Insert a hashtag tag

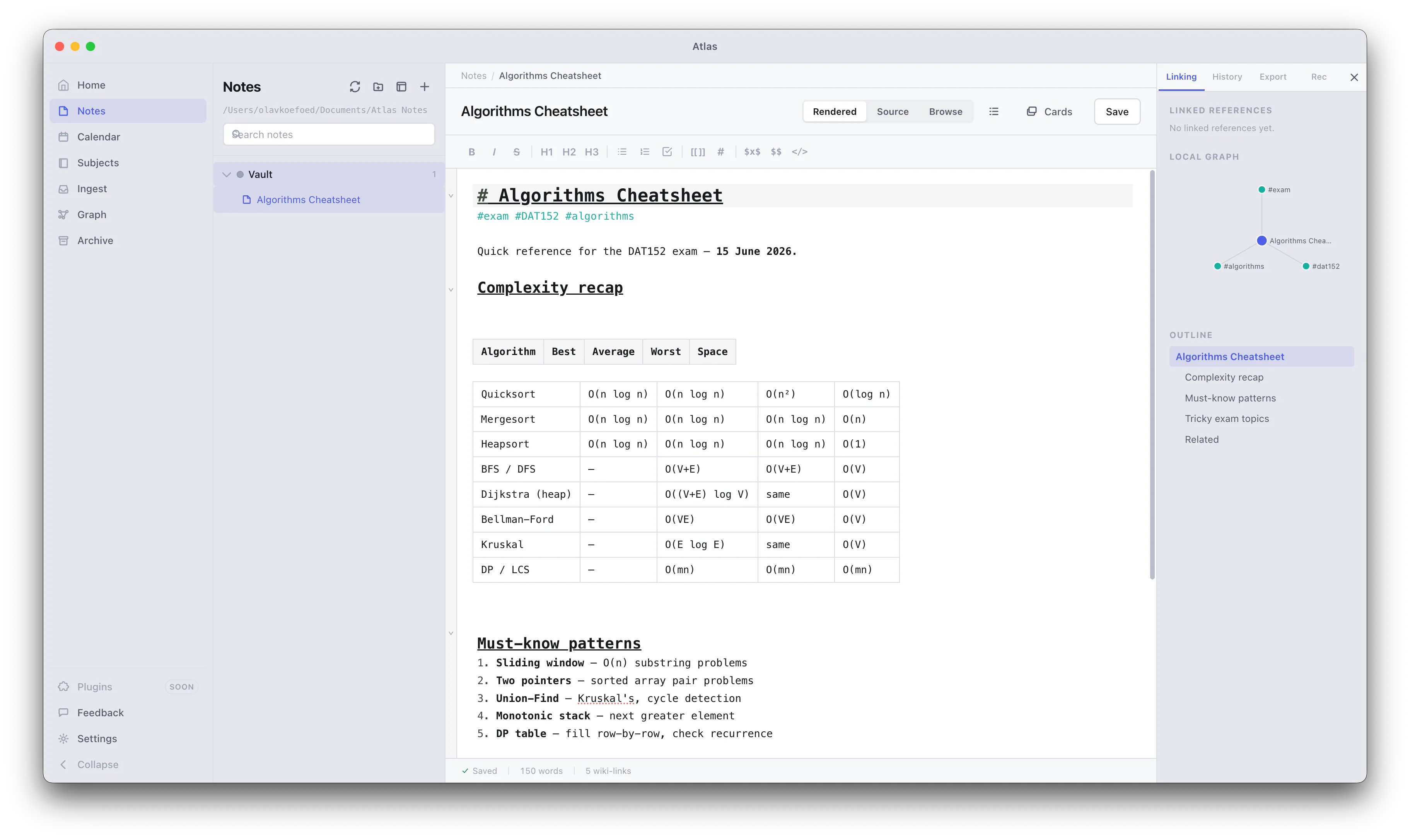coord(720,152)
